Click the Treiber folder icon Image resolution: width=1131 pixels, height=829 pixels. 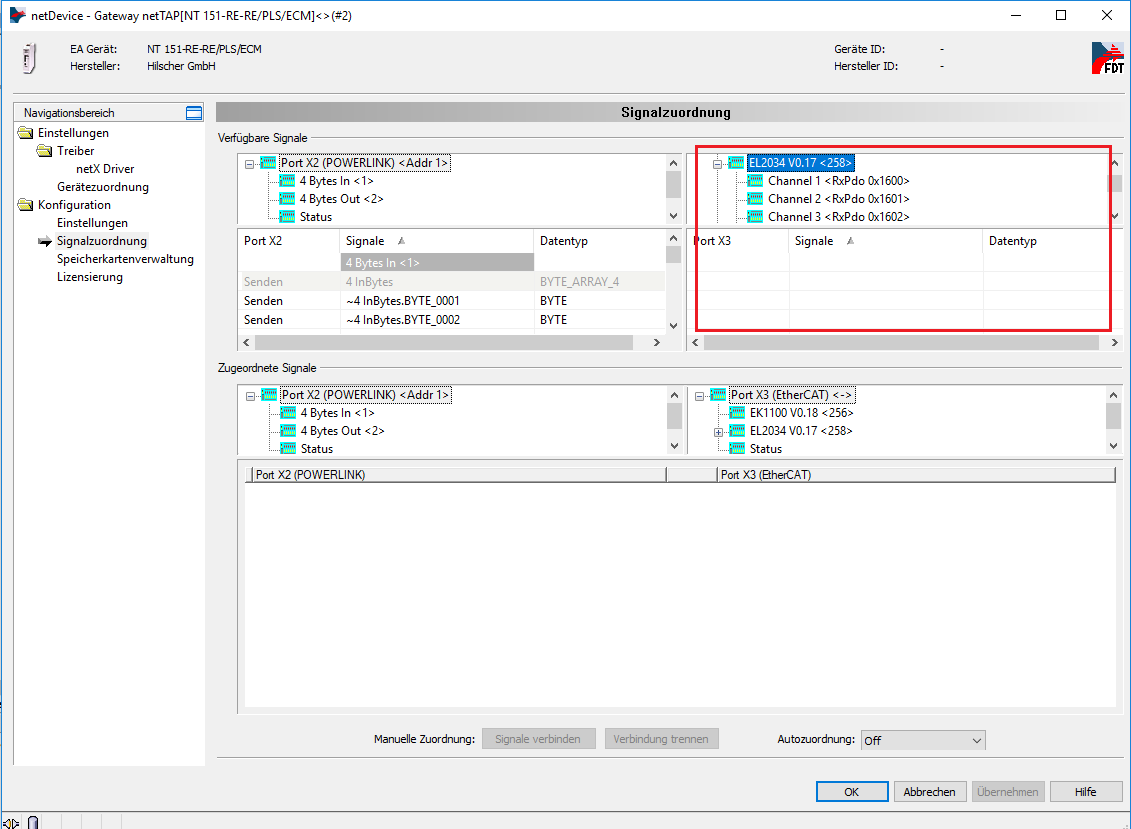point(45,151)
